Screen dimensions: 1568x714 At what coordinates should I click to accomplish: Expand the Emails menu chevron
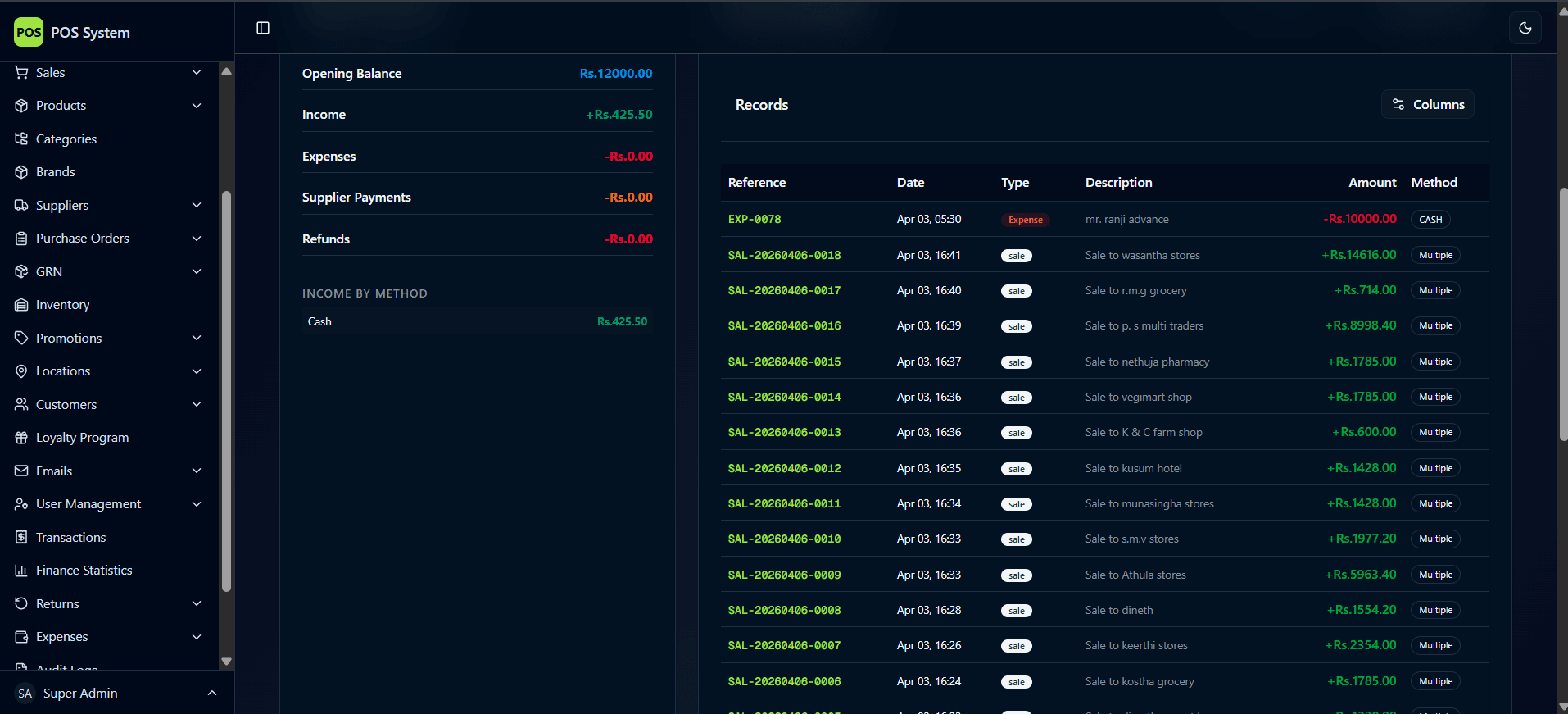[197, 471]
